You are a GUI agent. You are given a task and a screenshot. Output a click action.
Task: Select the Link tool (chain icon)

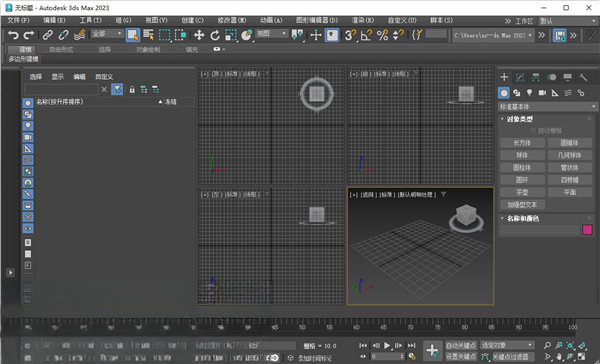coord(47,35)
